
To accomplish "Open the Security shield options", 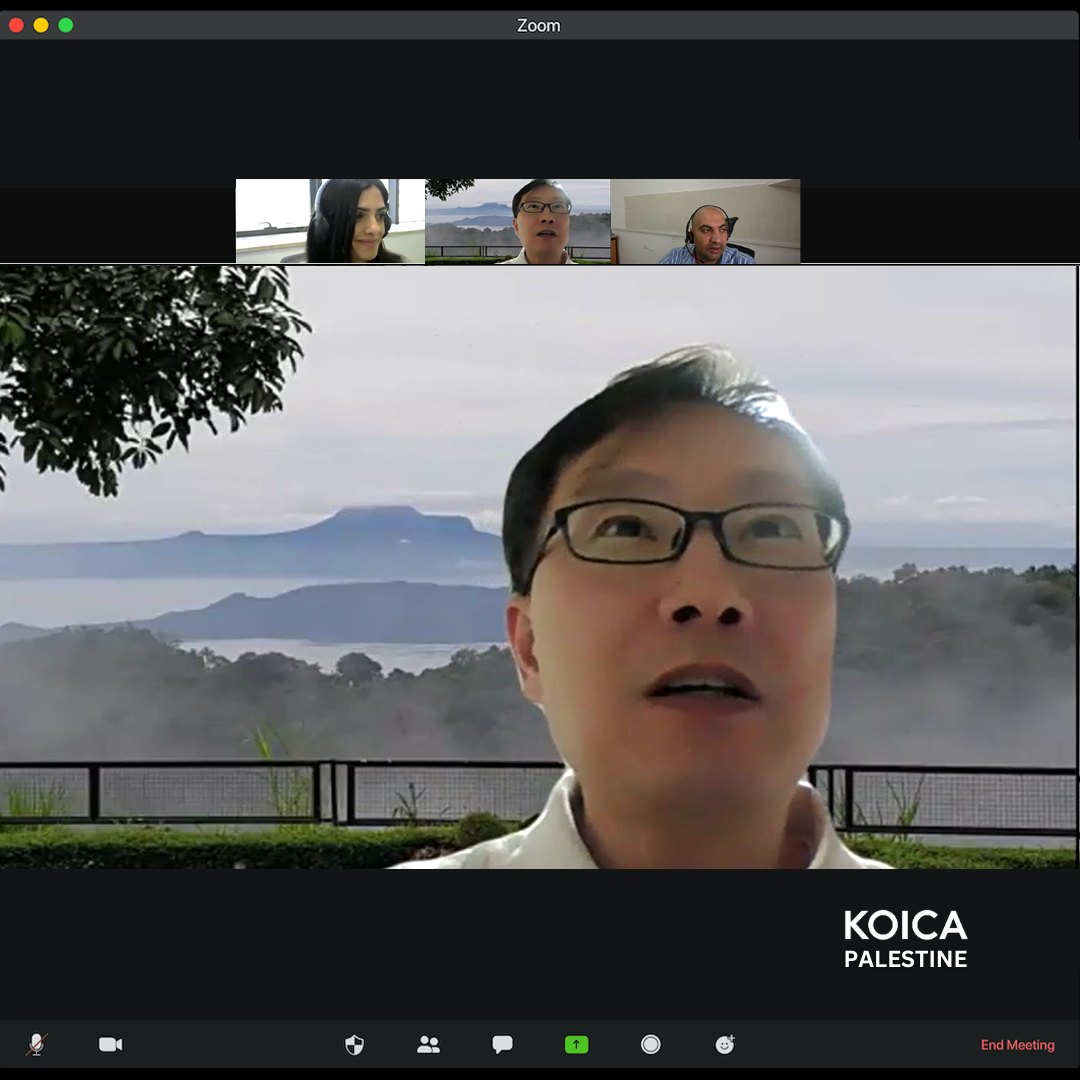I will pyautogui.click(x=354, y=1045).
